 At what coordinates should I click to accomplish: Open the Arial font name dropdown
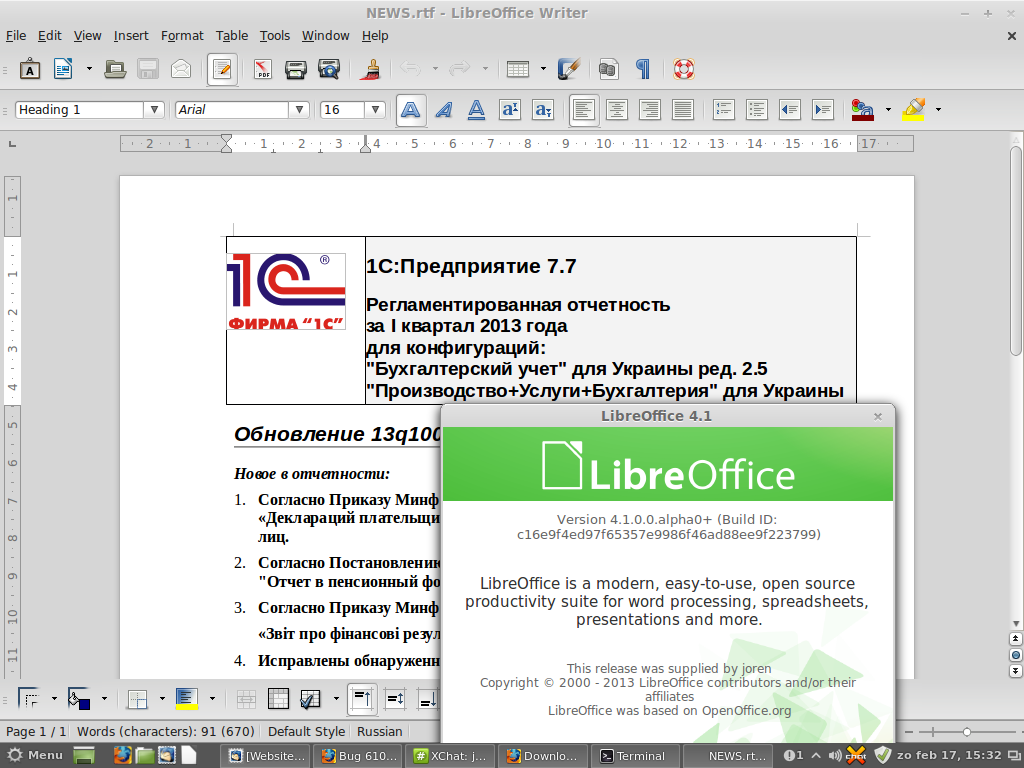coord(298,110)
